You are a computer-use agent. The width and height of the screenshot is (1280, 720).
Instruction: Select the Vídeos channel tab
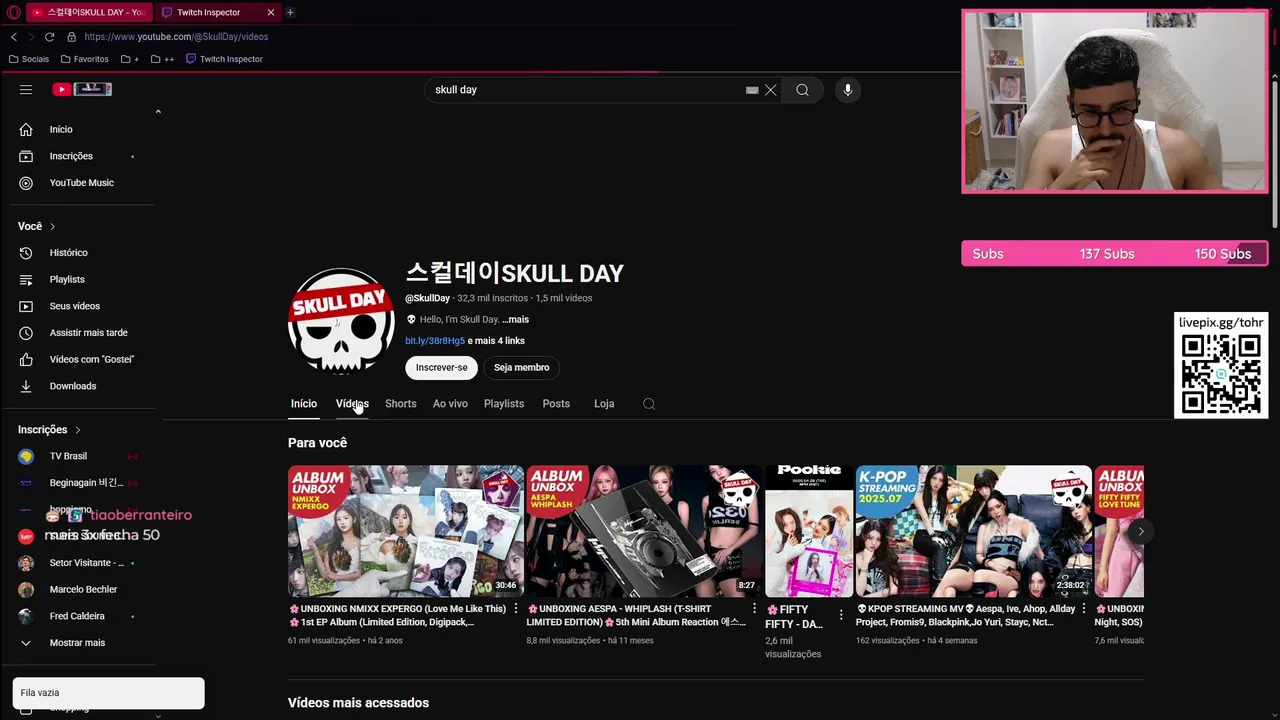pyautogui.click(x=352, y=404)
